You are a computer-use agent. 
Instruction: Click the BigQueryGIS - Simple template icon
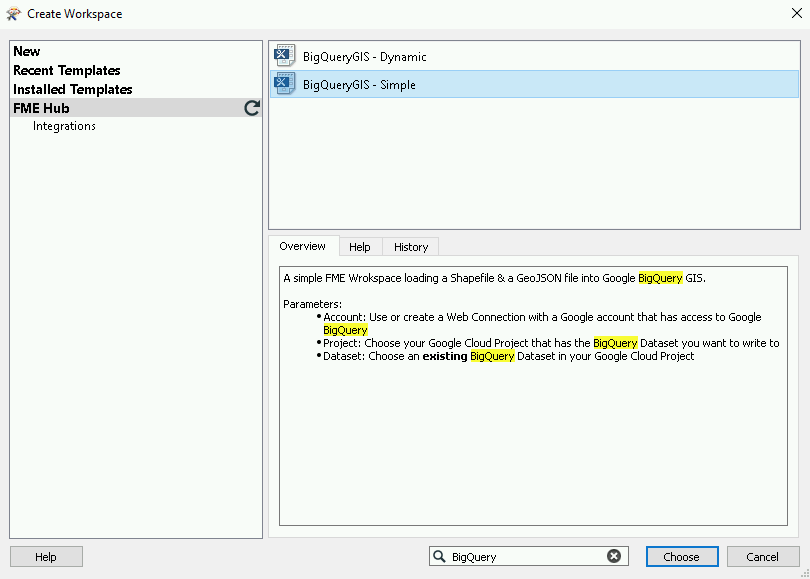[x=285, y=84]
